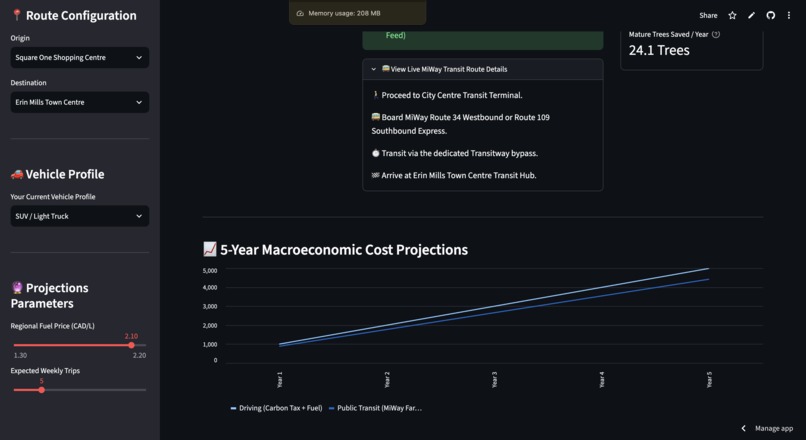The width and height of the screenshot is (806, 440).
Task: Open the vehicle profile dropdown SUV / Light Truck
Action: 80,216
